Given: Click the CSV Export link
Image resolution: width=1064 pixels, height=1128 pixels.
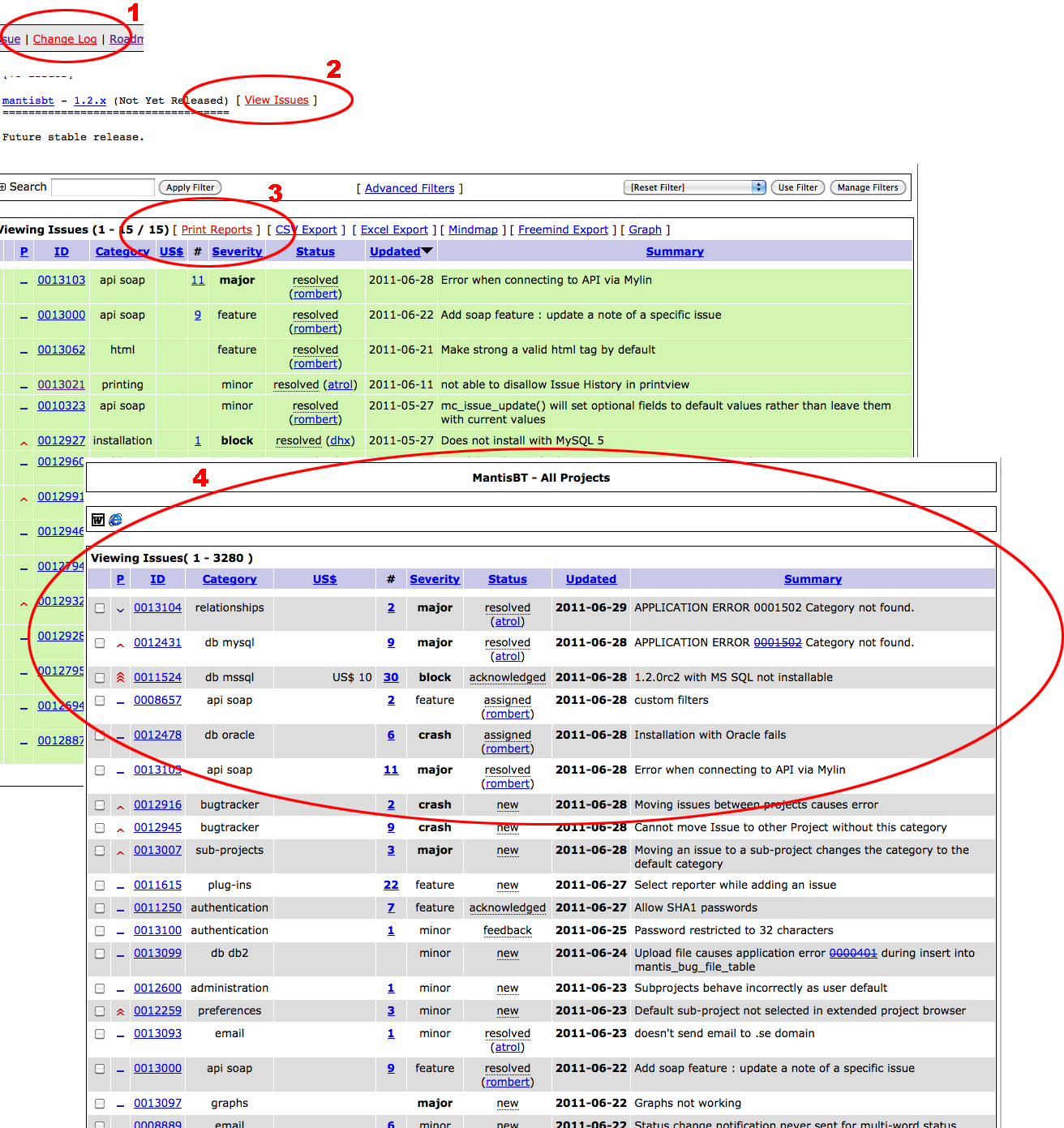Looking at the screenshot, I should point(306,229).
